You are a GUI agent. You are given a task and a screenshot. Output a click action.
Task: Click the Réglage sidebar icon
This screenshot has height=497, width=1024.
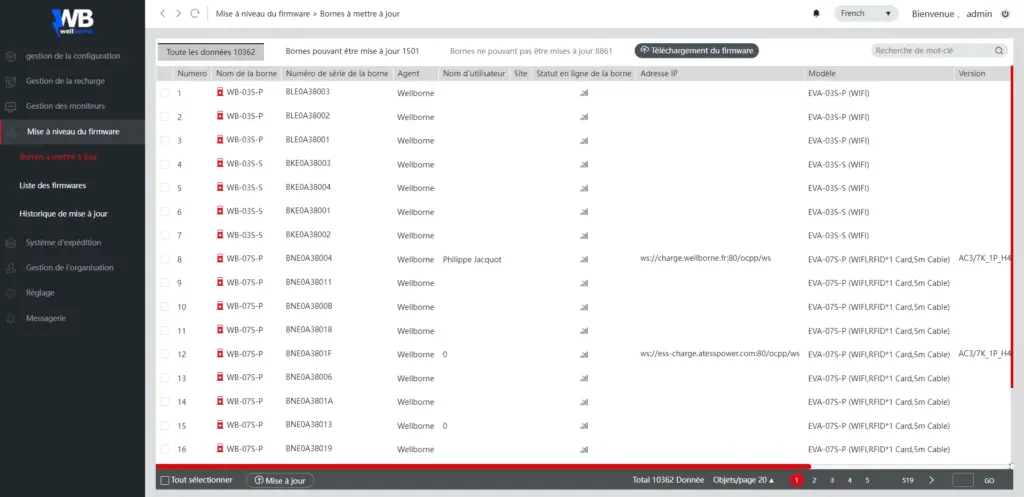(x=10, y=293)
